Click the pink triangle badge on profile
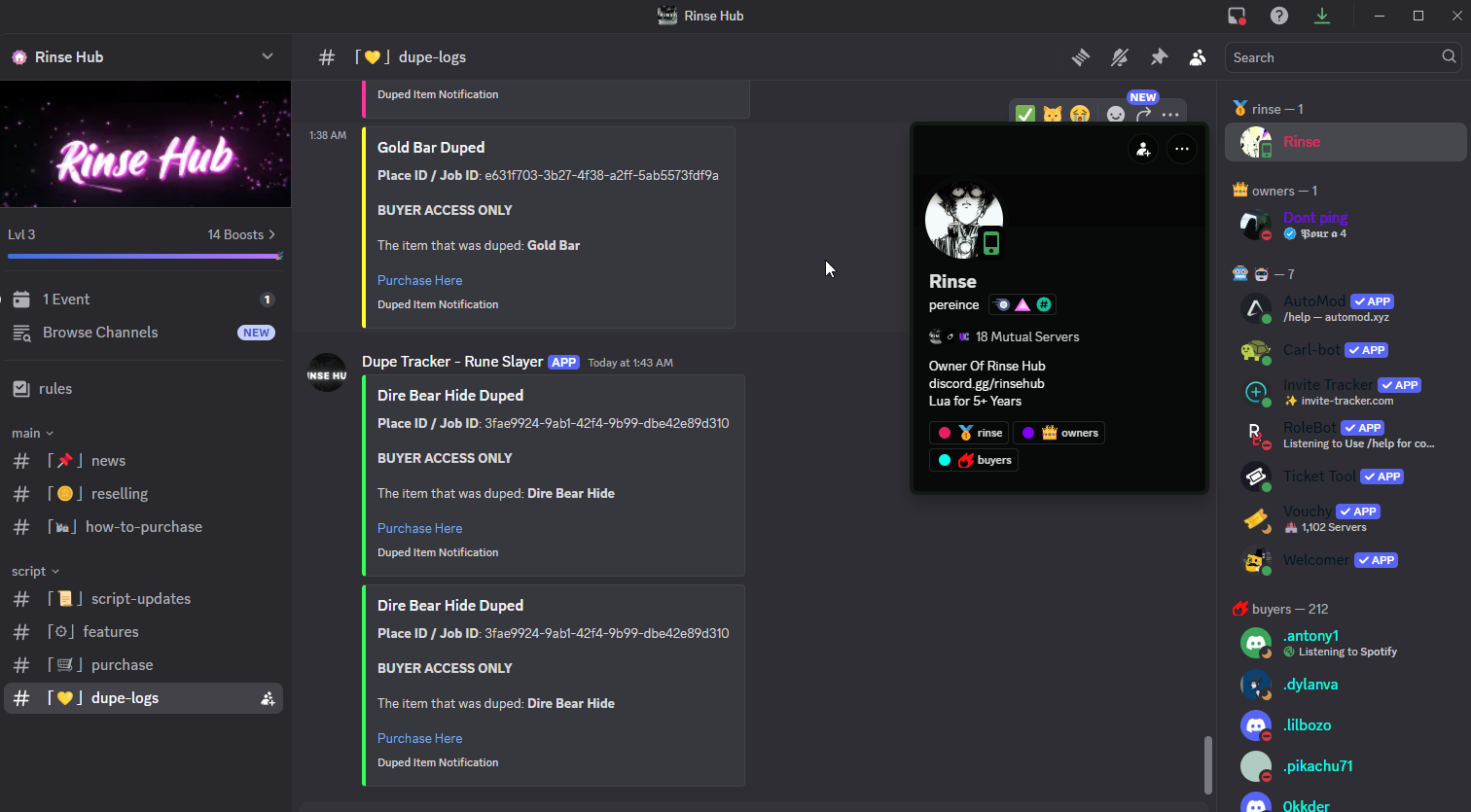 pyautogui.click(x=1023, y=304)
